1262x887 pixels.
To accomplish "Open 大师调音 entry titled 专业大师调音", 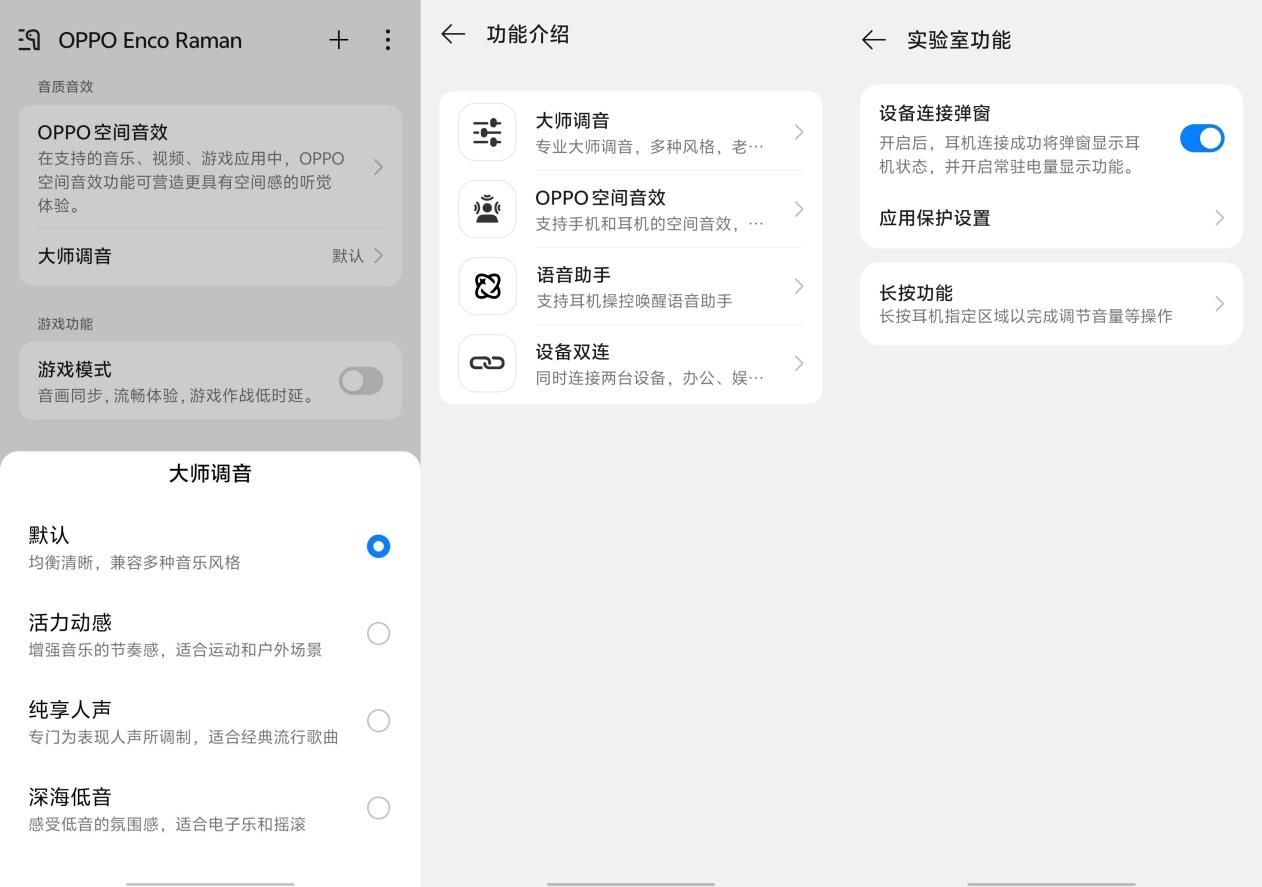I will (x=631, y=132).
